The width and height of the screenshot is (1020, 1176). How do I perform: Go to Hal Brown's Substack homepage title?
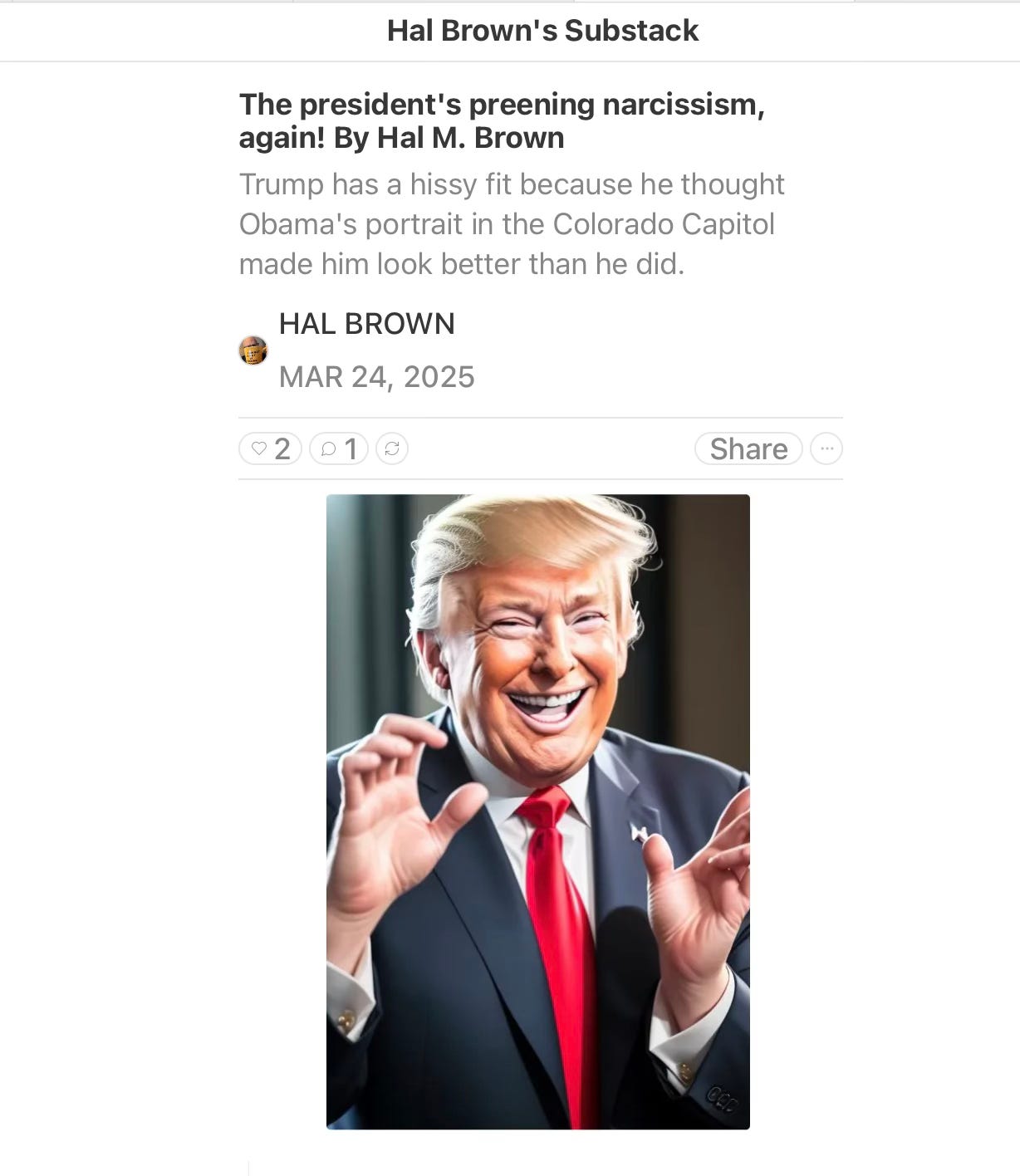tap(542, 31)
